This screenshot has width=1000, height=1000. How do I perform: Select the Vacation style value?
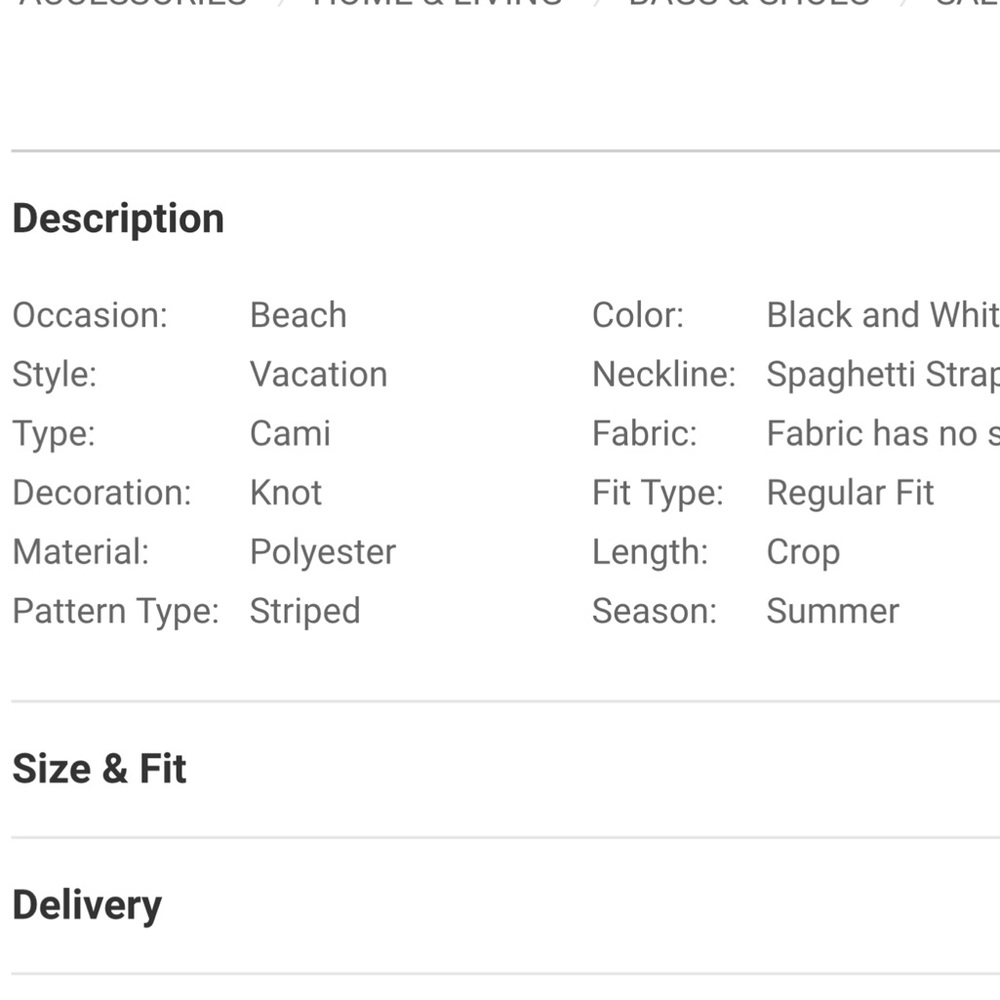click(318, 374)
